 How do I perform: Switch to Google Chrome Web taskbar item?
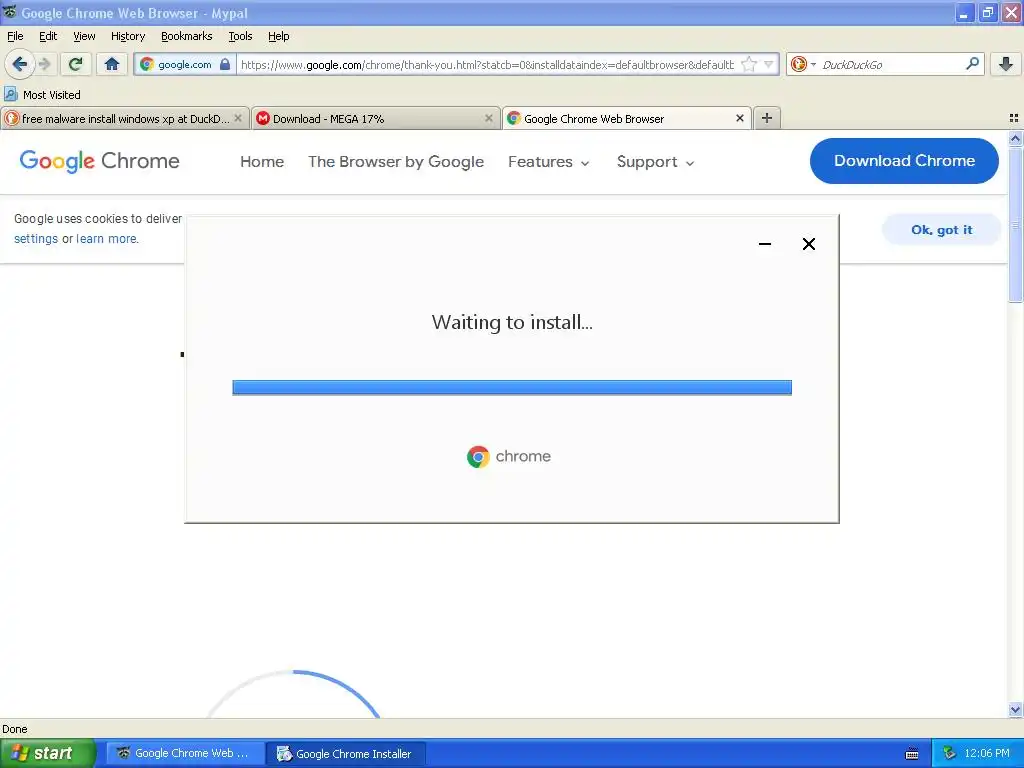pos(185,753)
